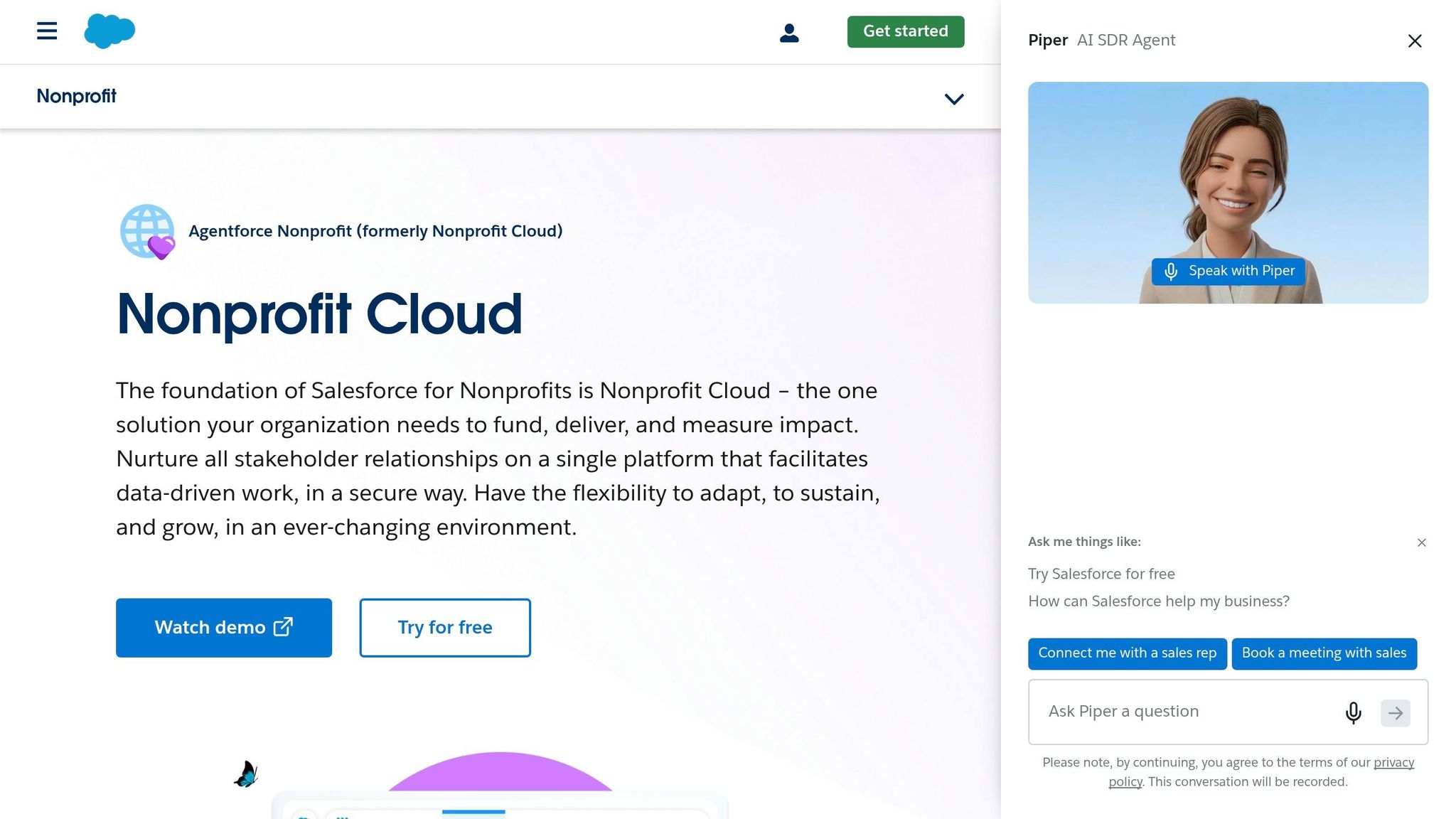Click Connect me with a sales rep

(x=1128, y=653)
